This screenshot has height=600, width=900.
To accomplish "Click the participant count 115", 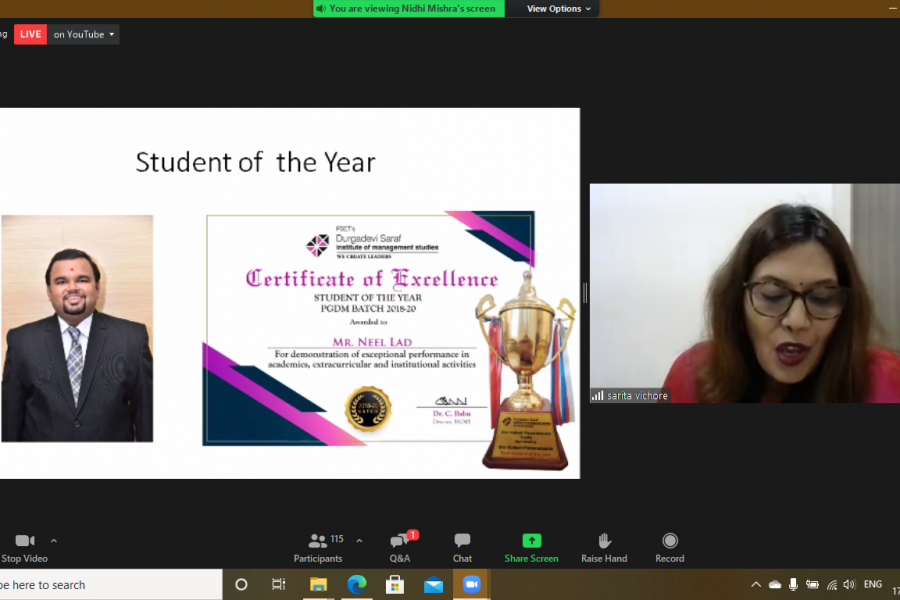I will 337,539.
